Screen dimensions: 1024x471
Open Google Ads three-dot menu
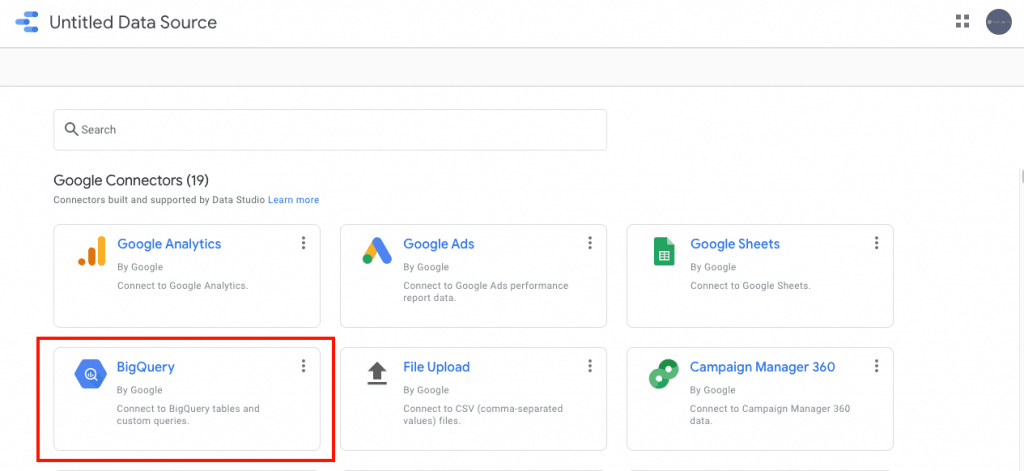590,243
